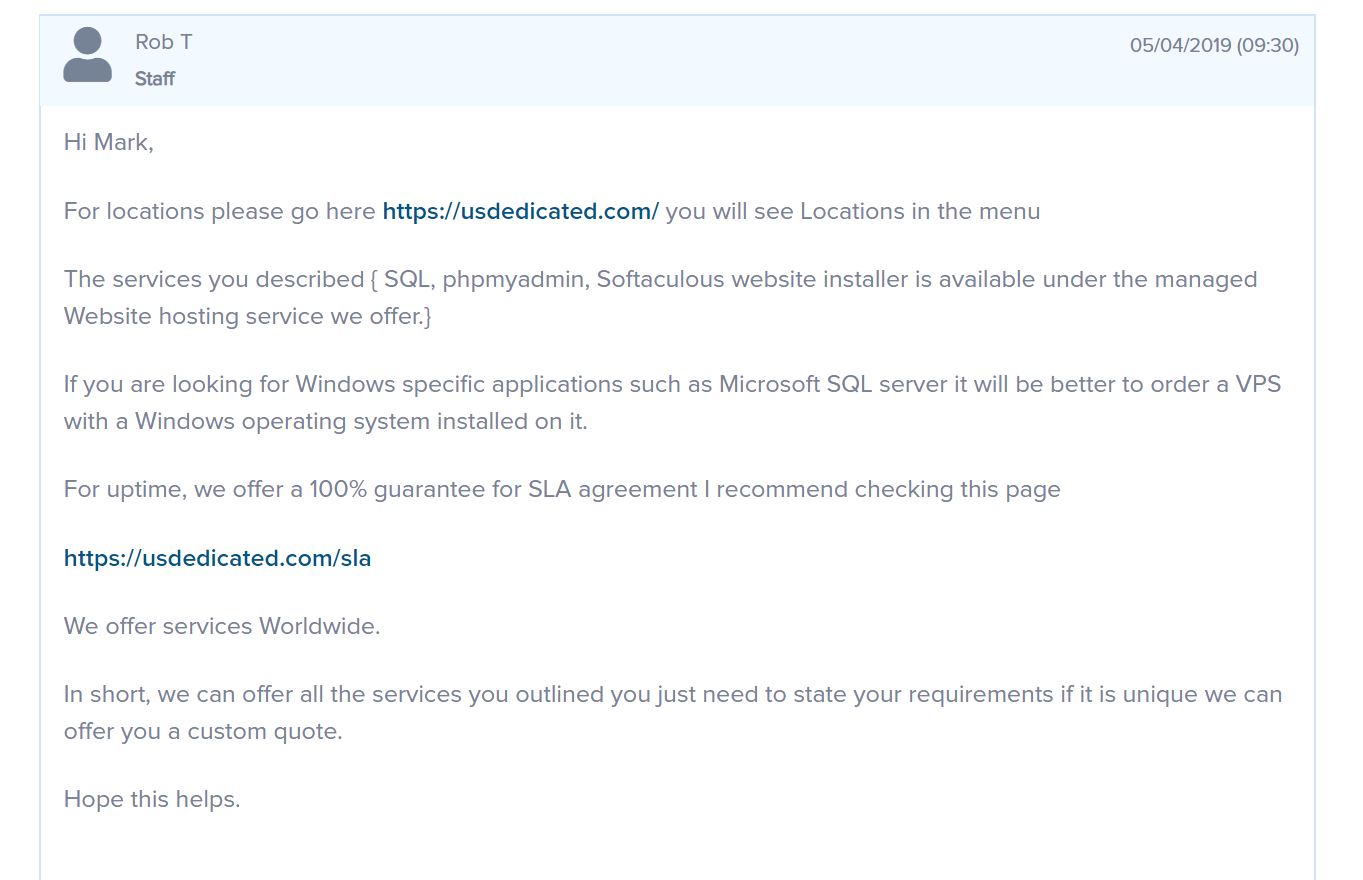Click the Rob T user avatar icon
The image size is (1363, 880).
click(x=88, y=55)
